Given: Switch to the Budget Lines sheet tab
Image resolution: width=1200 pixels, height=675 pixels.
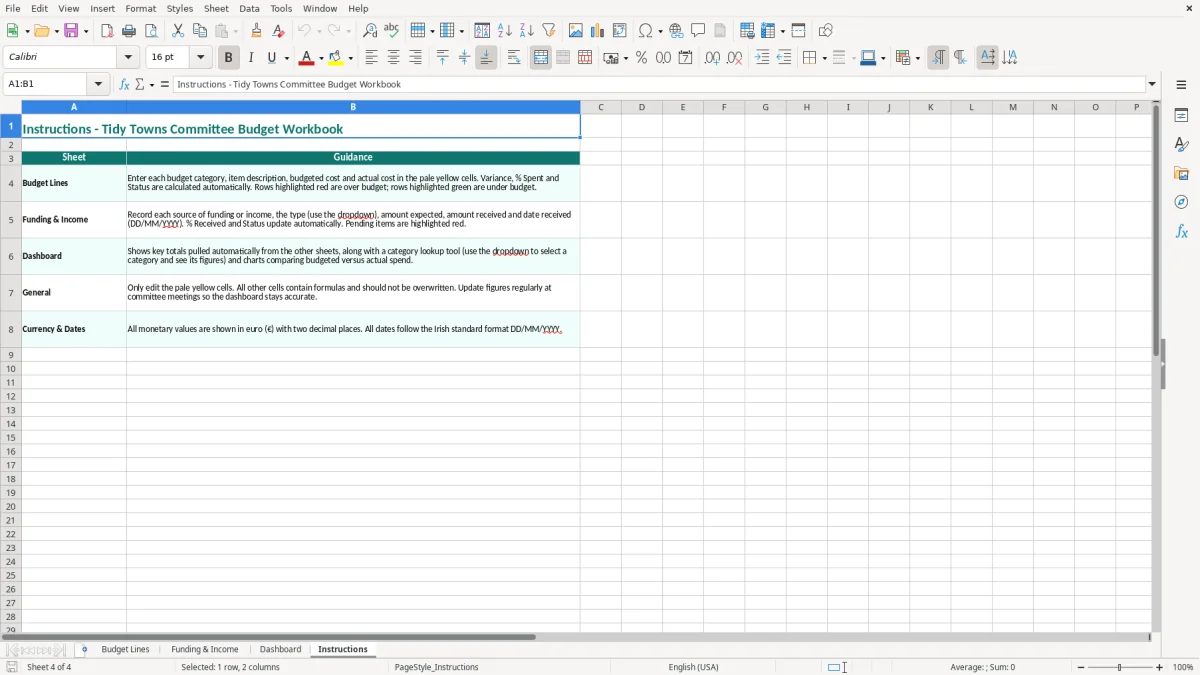Looking at the screenshot, I should coord(125,650).
